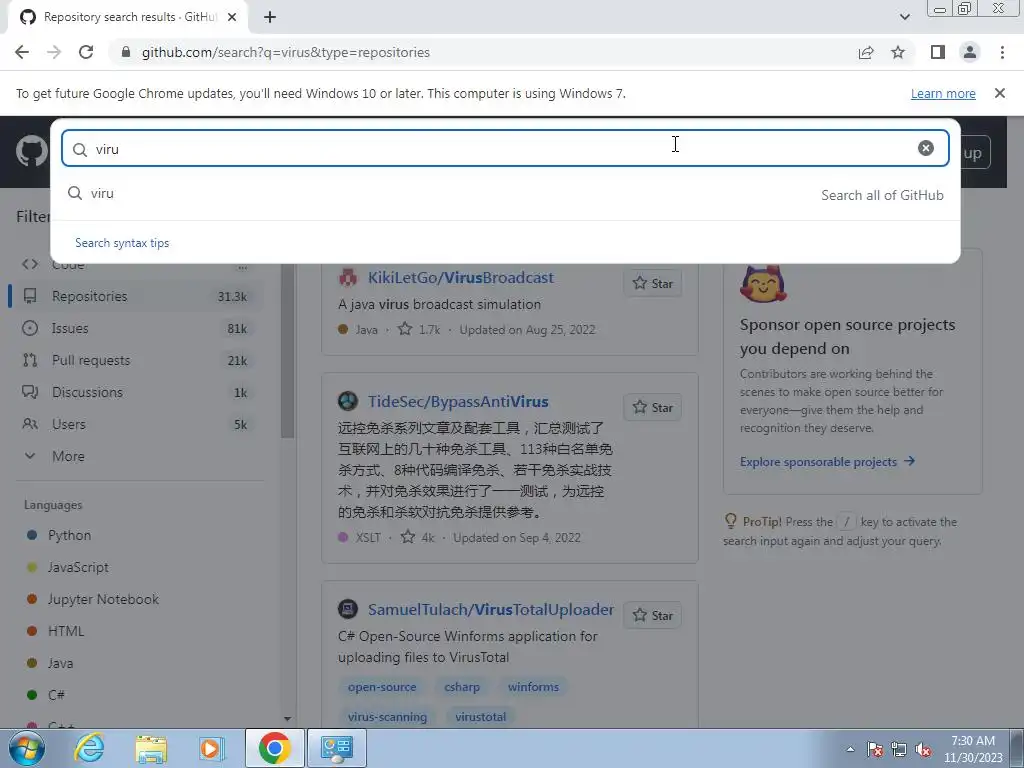Dismiss the Chrome update notification bar

(999, 93)
